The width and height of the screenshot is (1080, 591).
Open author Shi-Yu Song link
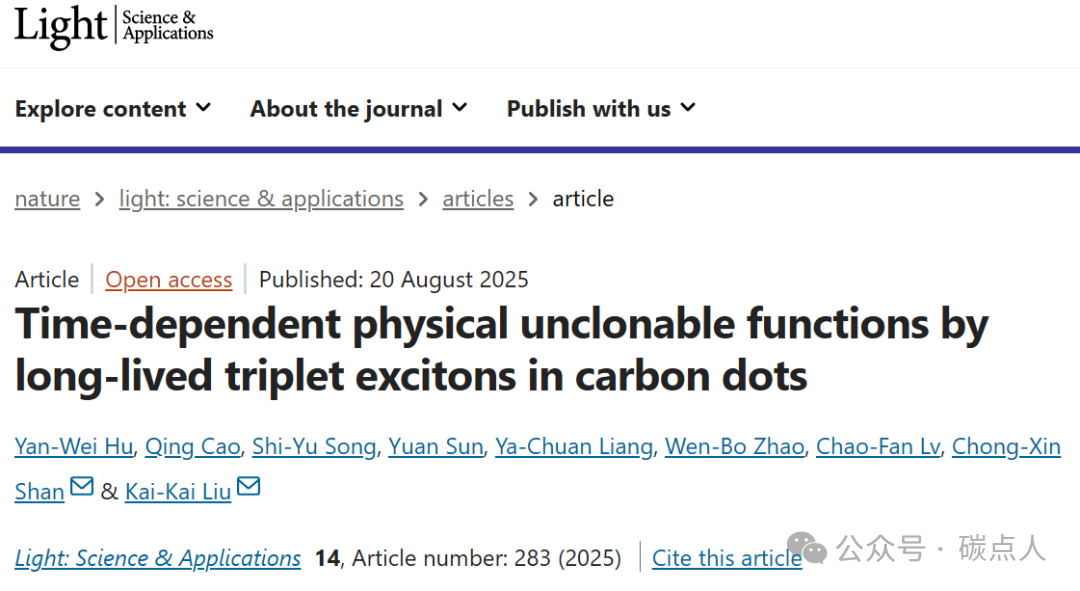click(314, 446)
